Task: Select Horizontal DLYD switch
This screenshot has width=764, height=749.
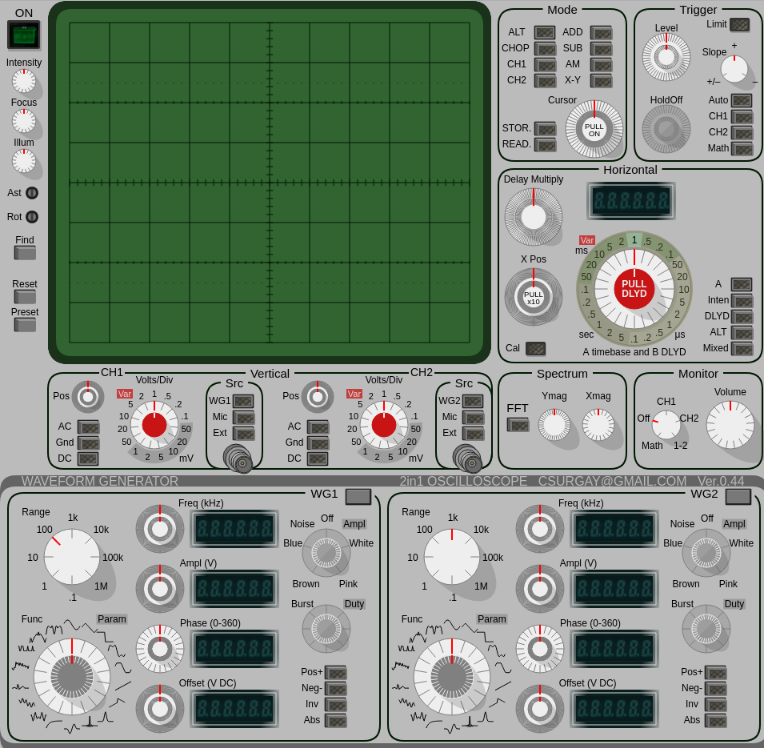Action: click(x=742, y=317)
